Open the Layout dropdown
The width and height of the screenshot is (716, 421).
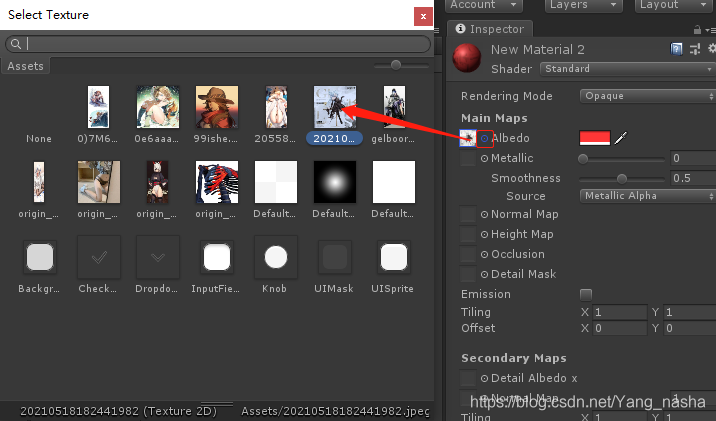click(674, 5)
